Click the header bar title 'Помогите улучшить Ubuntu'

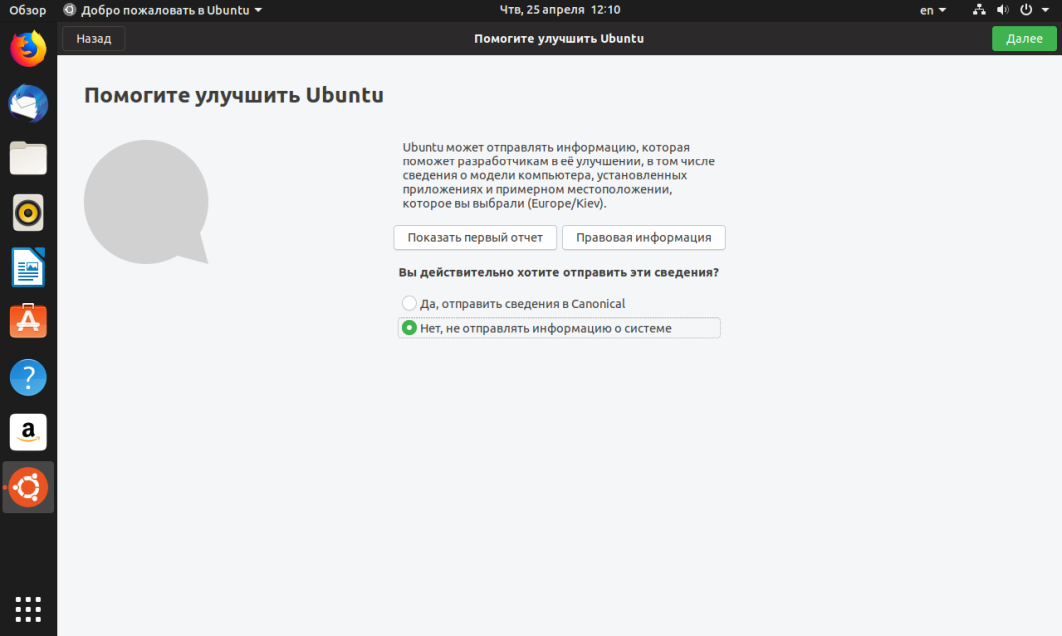pos(559,39)
